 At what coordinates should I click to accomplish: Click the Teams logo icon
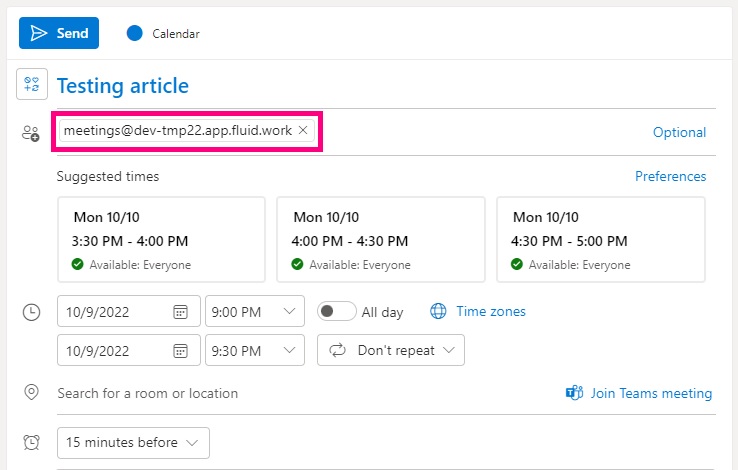[x=574, y=392]
